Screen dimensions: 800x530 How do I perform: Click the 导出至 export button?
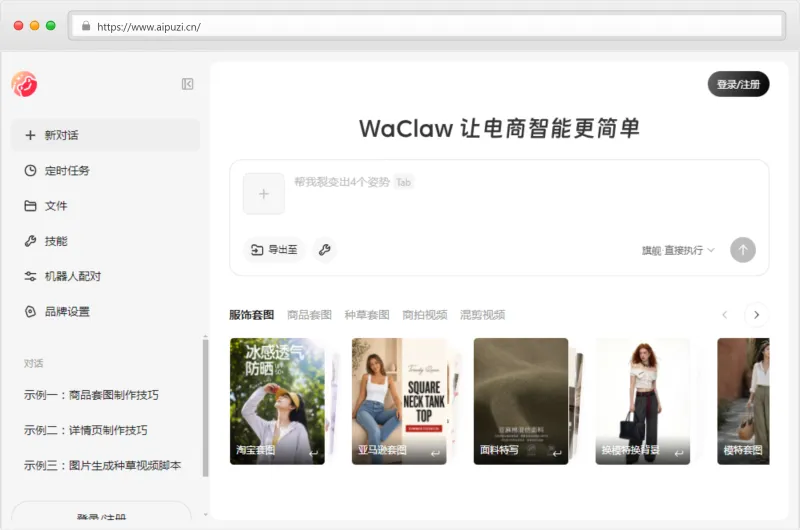tap(274, 249)
